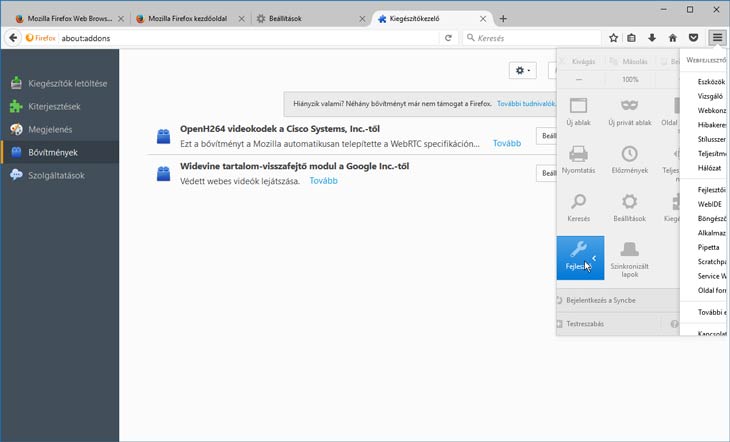Click Tovább link for Widevine
This screenshot has width=730, height=442.
(x=323, y=181)
